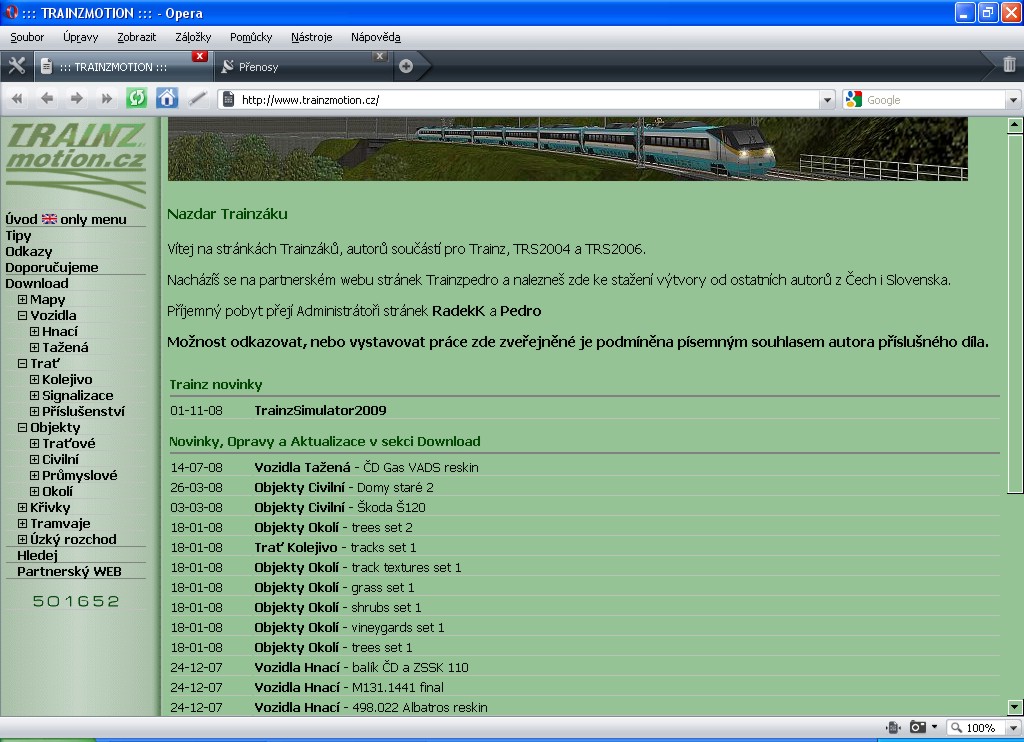
Task: Open the address bar history dropdown
Action: (827, 100)
